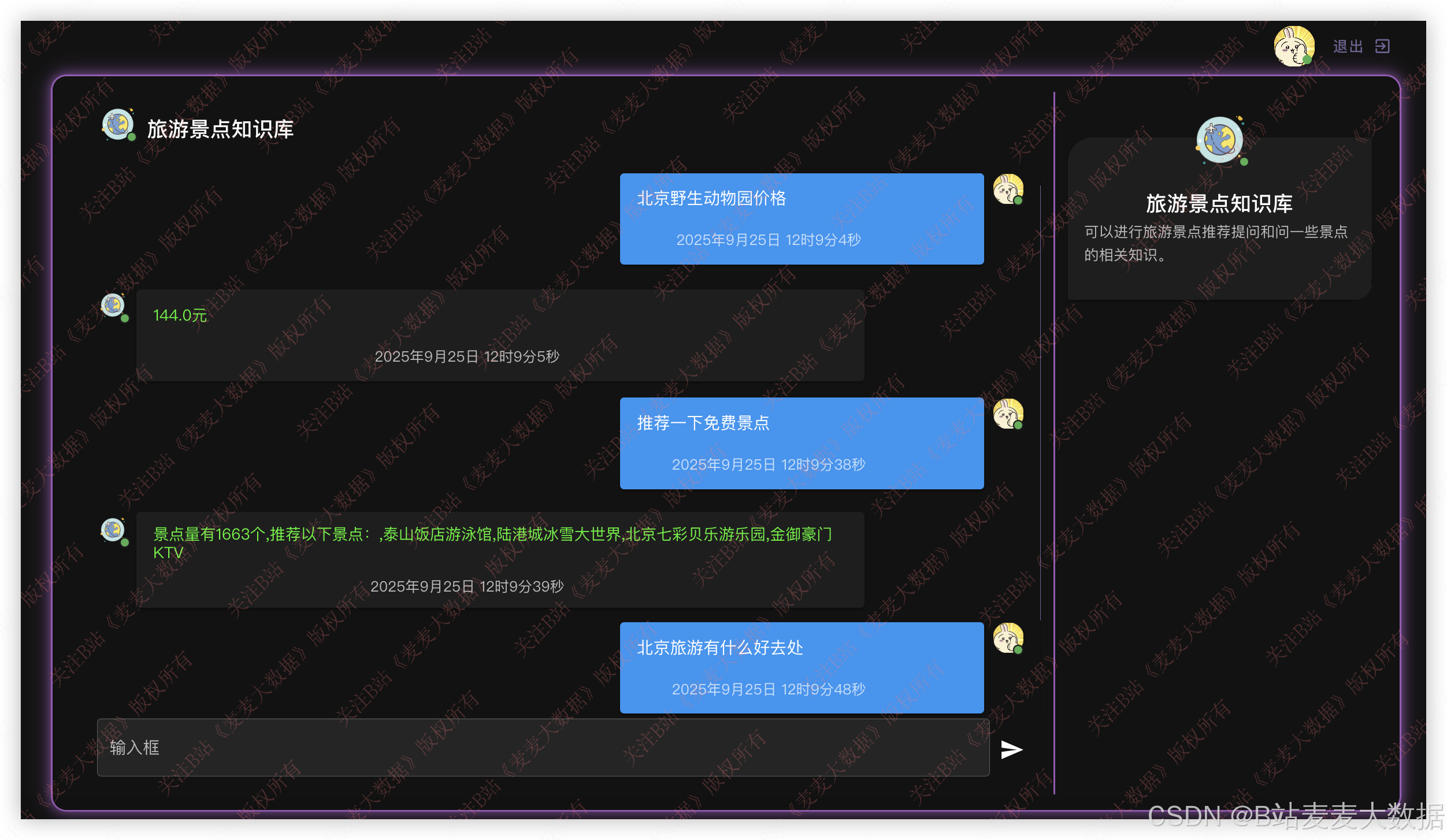
Task: Click the globe avatar in the info card
Action: (1220, 140)
